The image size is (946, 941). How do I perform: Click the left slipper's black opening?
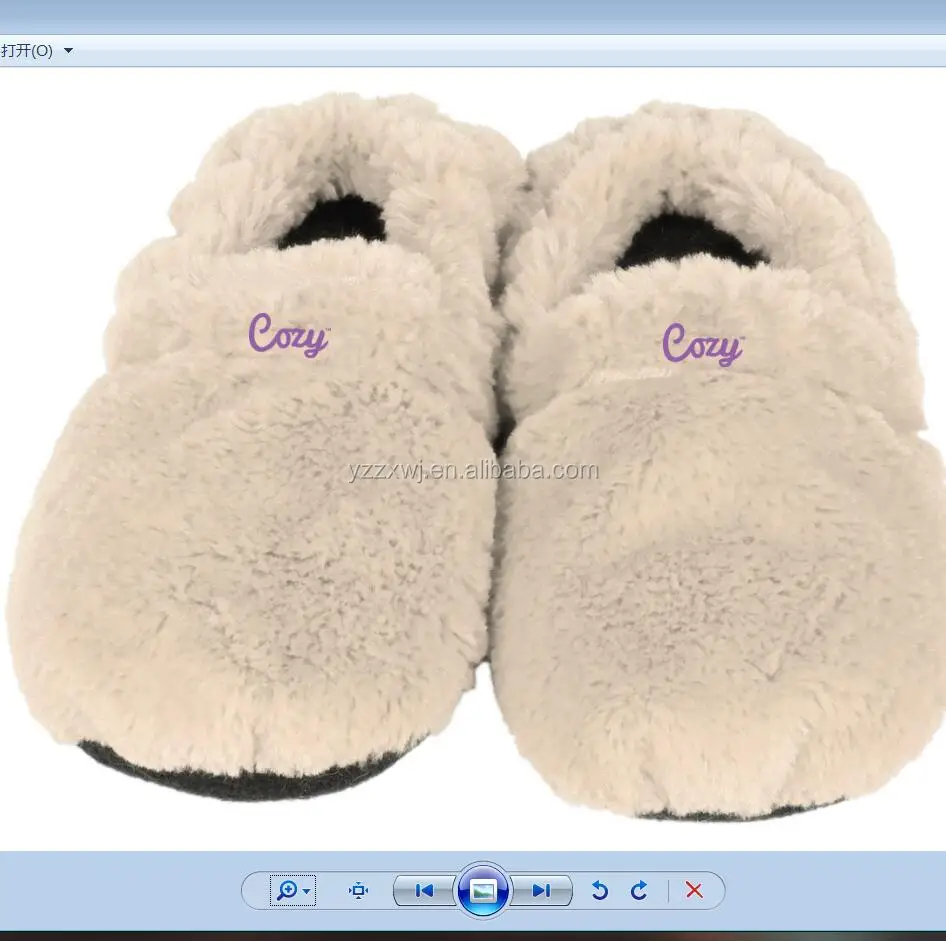[335, 224]
